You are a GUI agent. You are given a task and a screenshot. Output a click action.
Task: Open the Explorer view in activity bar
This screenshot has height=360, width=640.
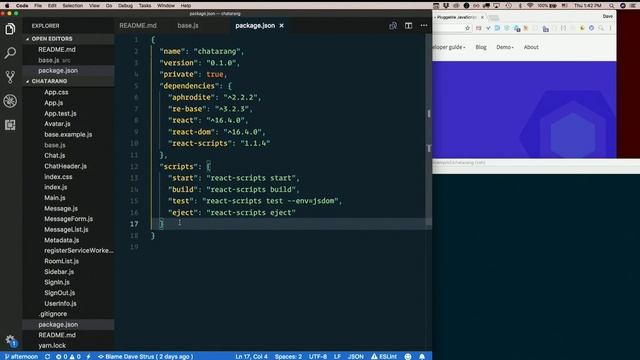coord(10,29)
